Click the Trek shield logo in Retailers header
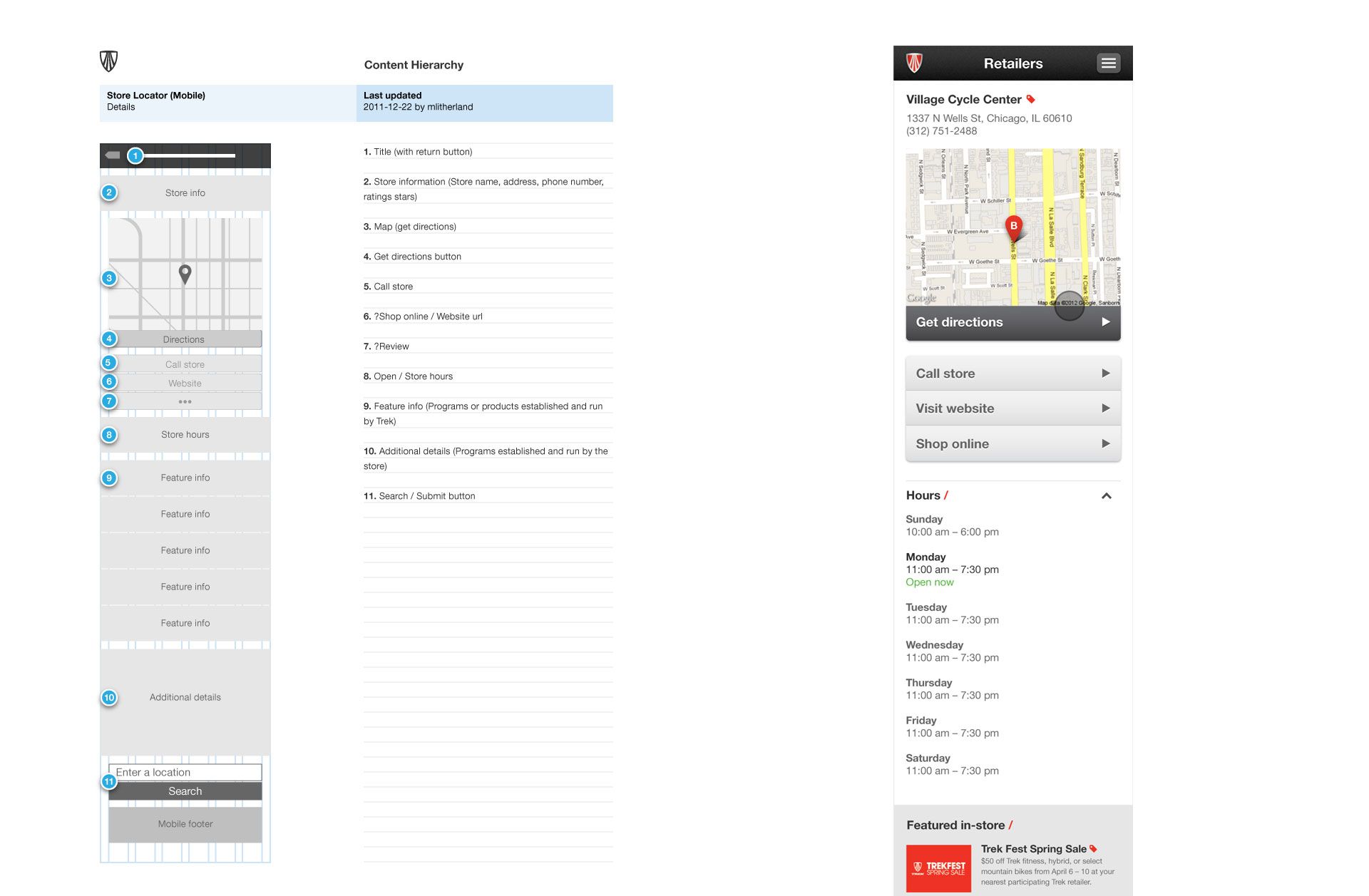This screenshot has width=1369, height=896. (x=915, y=63)
